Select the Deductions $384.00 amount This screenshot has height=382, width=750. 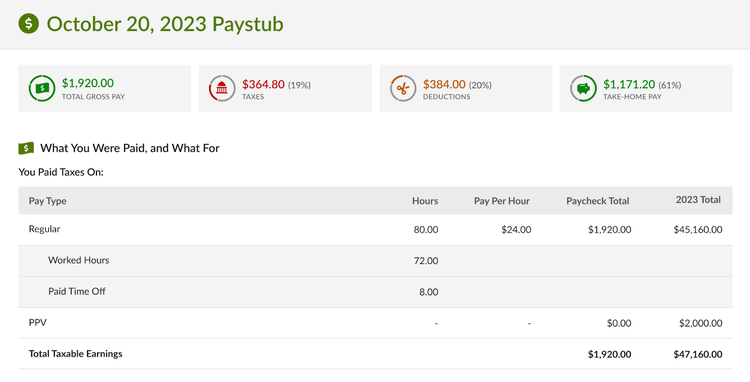tap(444, 85)
